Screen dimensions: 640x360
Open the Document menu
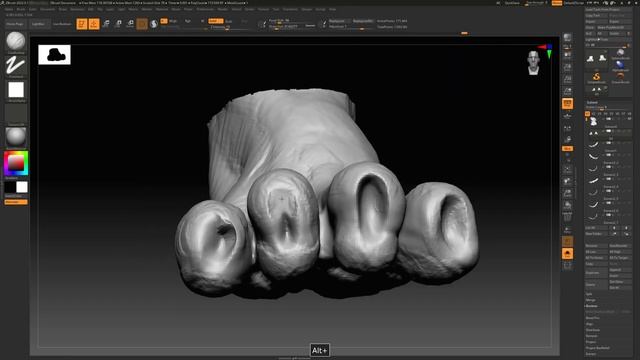point(47,9)
